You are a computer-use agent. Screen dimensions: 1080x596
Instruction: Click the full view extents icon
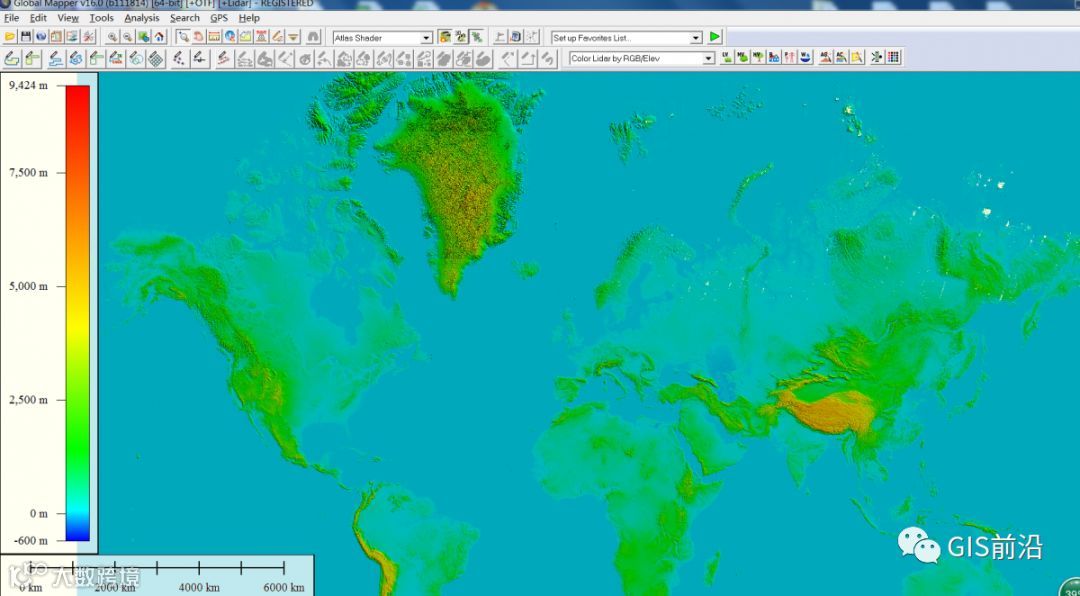[x=143, y=37]
